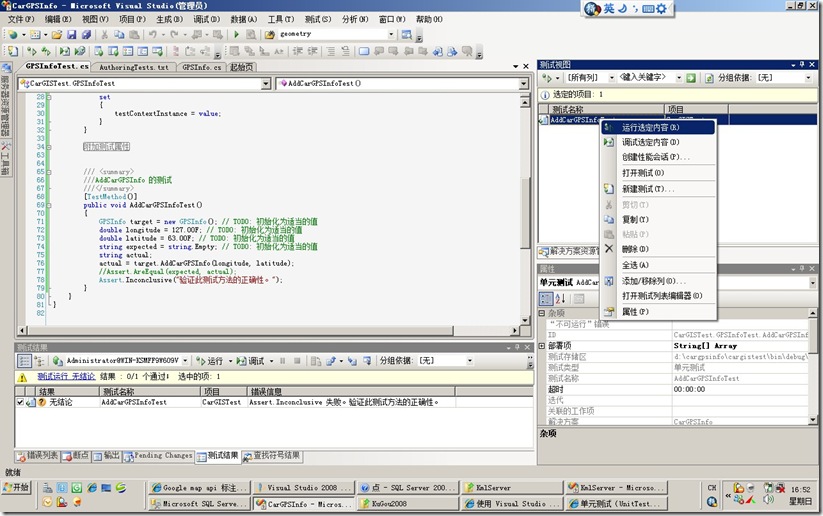Image resolution: width=823 pixels, height=516 pixels.
Task: Click the keyword input field in Test View
Action: pyautogui.click(x=641, y=77)
